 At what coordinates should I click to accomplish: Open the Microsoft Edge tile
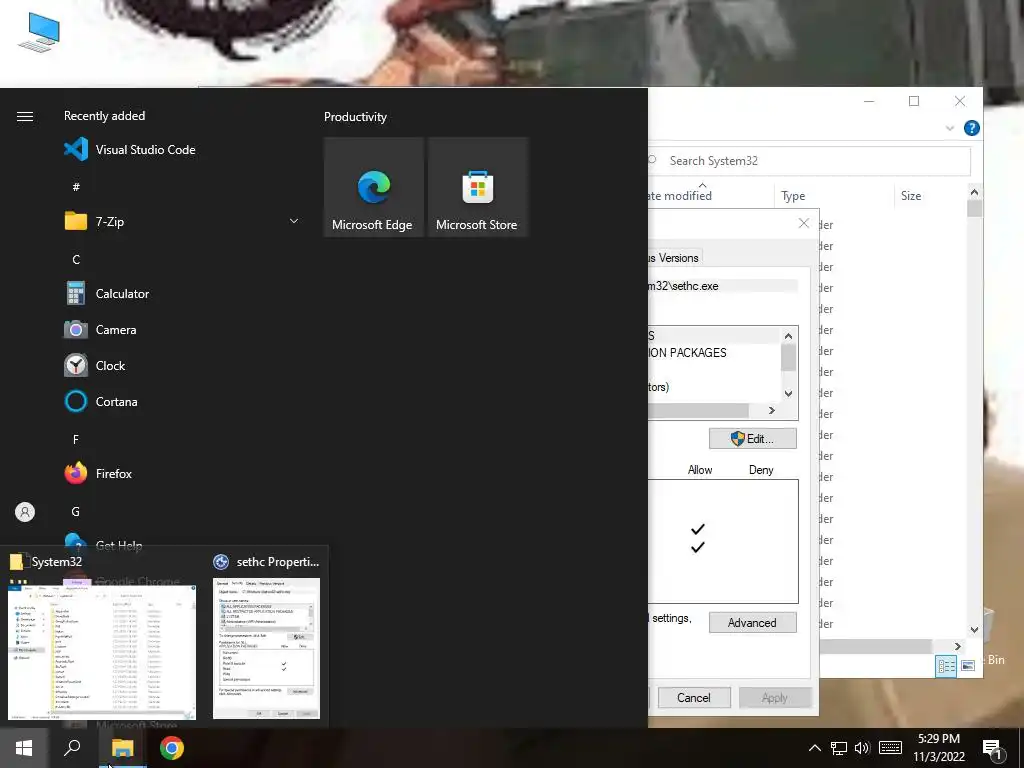tap(374, 187)
